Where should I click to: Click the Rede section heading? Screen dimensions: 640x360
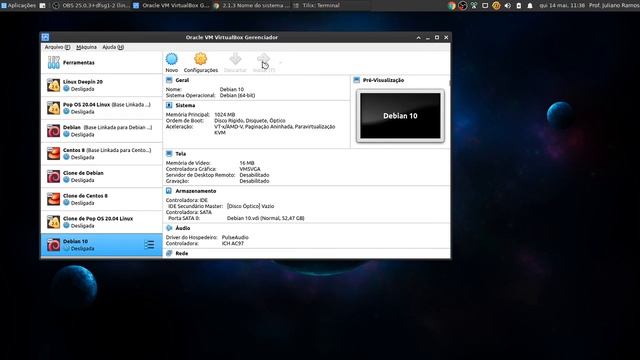click(182, 253)
